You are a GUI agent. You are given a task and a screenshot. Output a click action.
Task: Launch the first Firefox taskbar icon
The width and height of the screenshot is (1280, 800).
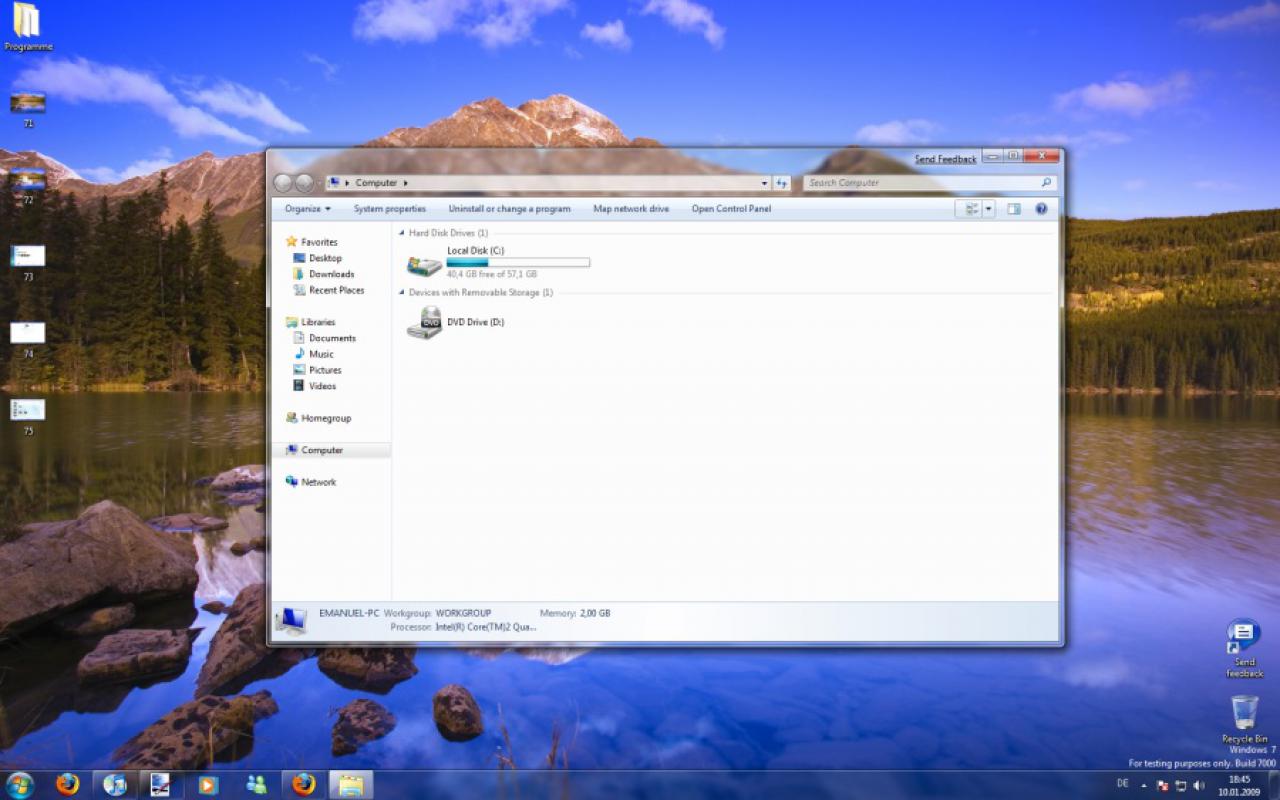click(x=67, y=784)
